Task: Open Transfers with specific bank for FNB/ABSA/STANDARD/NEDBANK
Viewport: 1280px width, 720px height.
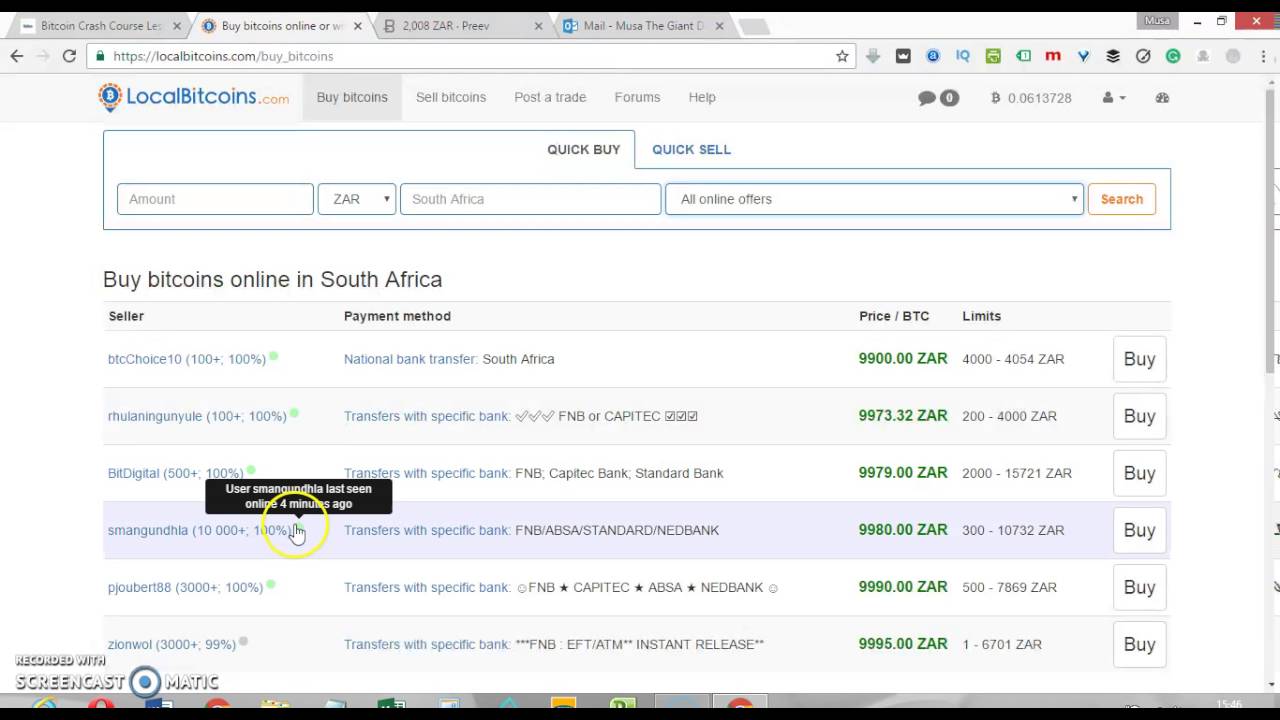Action: coord(427,530)
